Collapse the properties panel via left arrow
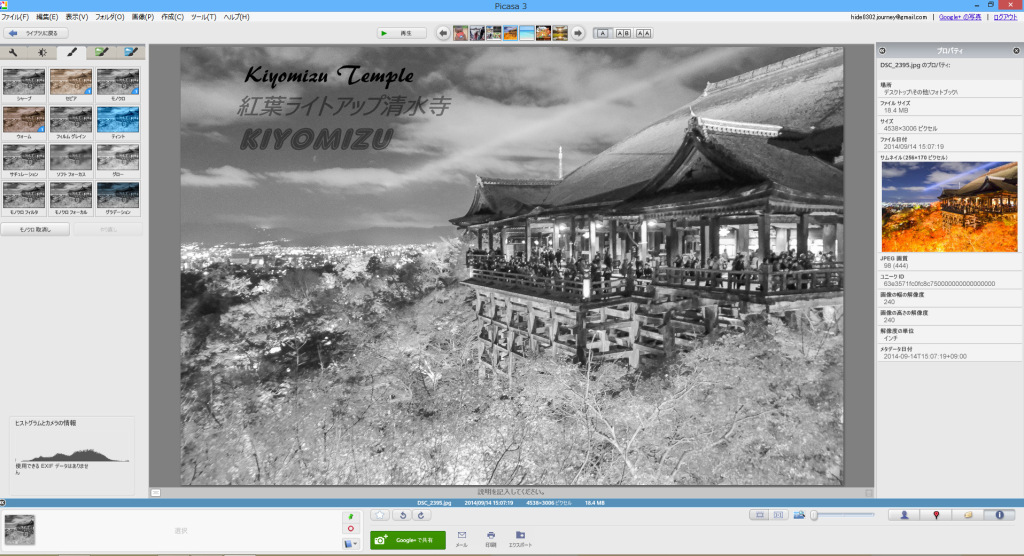This screenshot has width=1024, height=556. point(883,50)
